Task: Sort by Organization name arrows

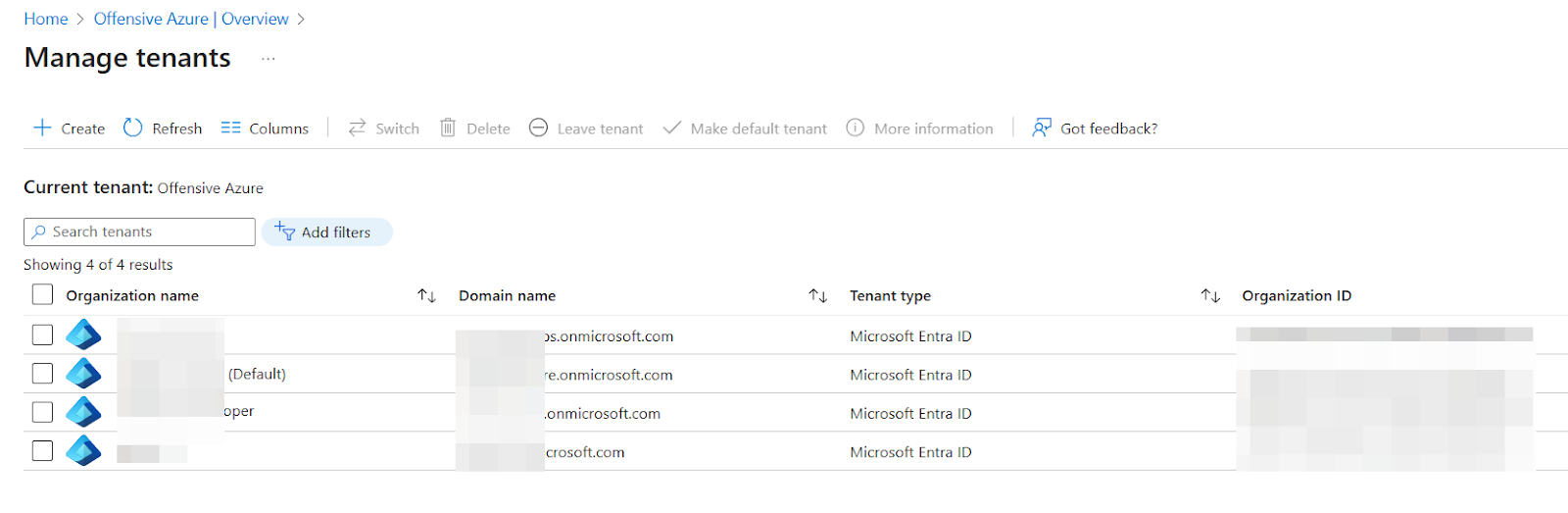Action: pos(426,295)
